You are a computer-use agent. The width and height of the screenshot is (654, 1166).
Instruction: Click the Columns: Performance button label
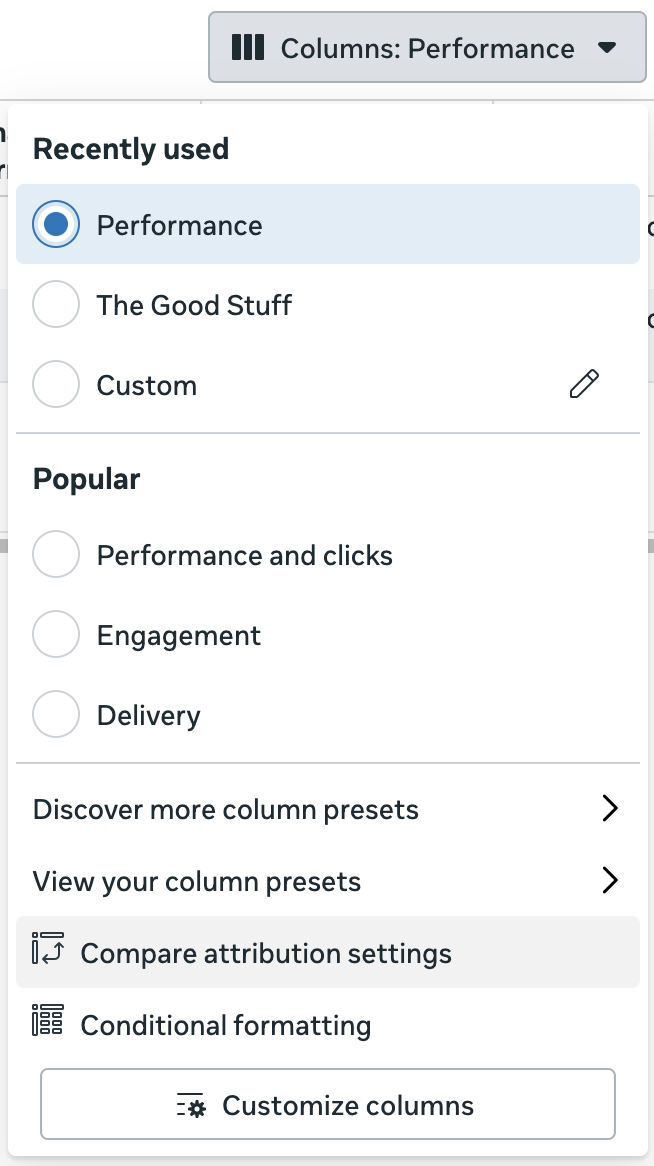pyautogui.click(x=427, y=48)
